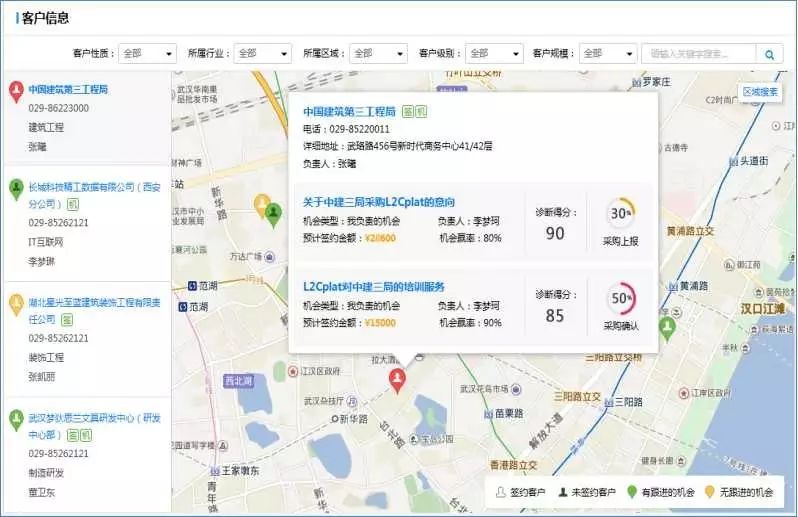Click the 区域搜索 button on the map
798x517 pixels.
click(x=760, y=92)
